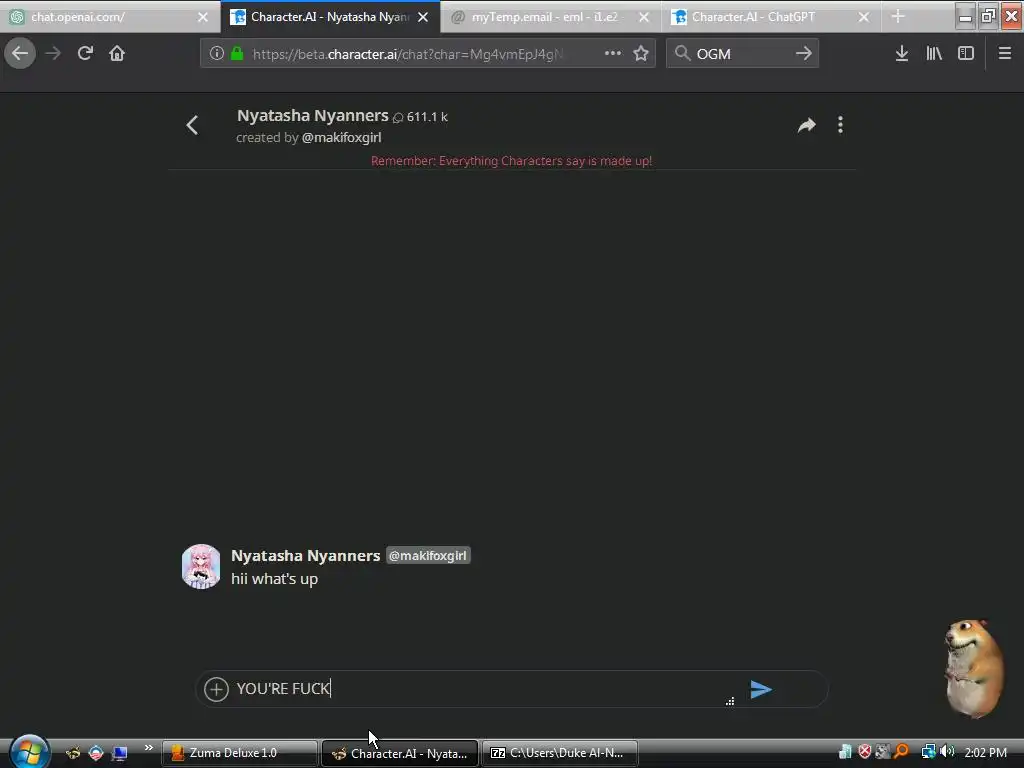This screenshot has width=1024, height=768.
Task: Submit search with the arrow button
Action: pos(804,54)
